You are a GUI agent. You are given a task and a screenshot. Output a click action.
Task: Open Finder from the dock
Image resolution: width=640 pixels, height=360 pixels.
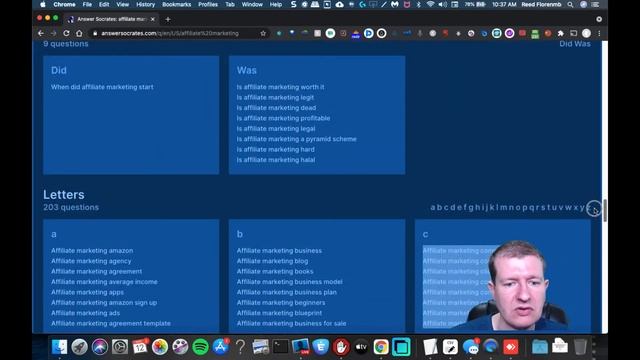(60, 347)
